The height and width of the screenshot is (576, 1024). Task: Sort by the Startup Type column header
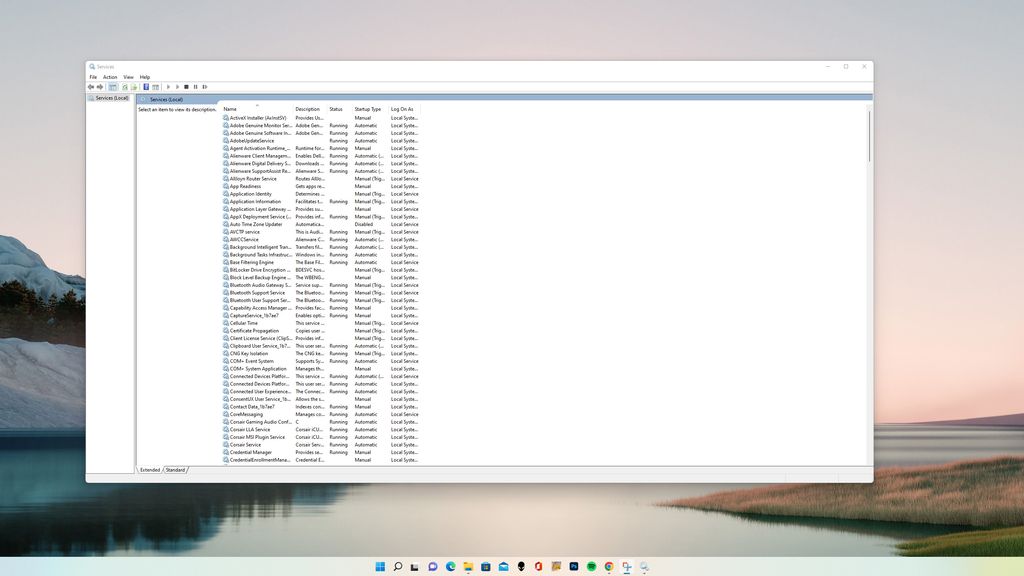point(366,109)
